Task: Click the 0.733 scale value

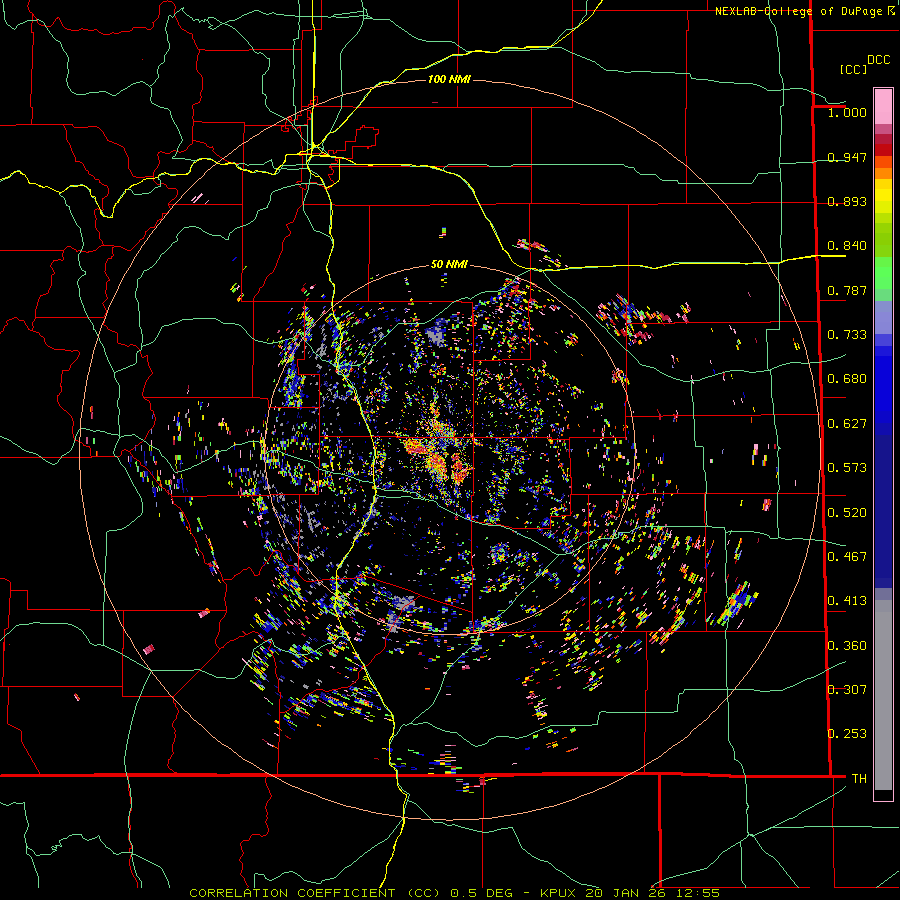Action: (x=847, y=335)
